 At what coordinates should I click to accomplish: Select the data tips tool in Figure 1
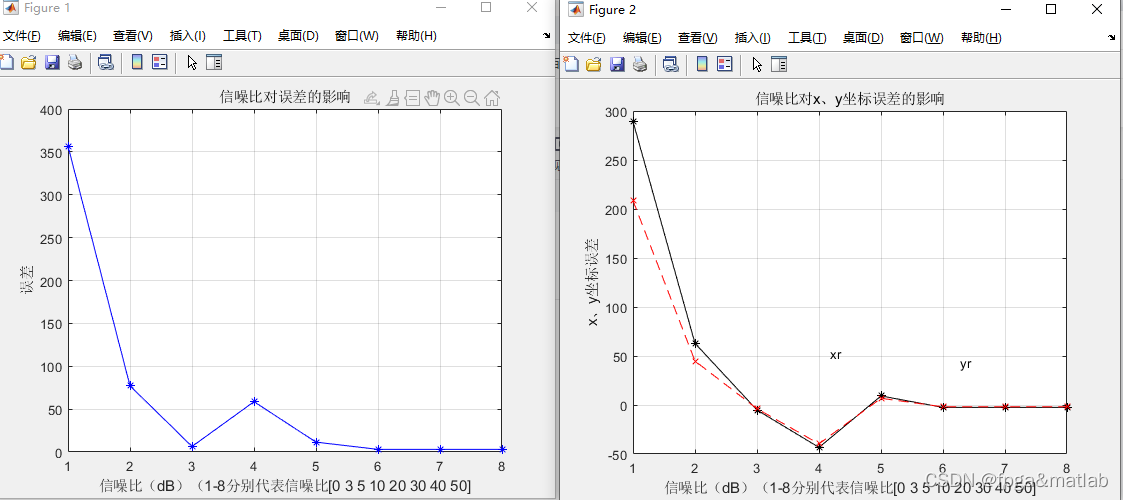[412, 98]
